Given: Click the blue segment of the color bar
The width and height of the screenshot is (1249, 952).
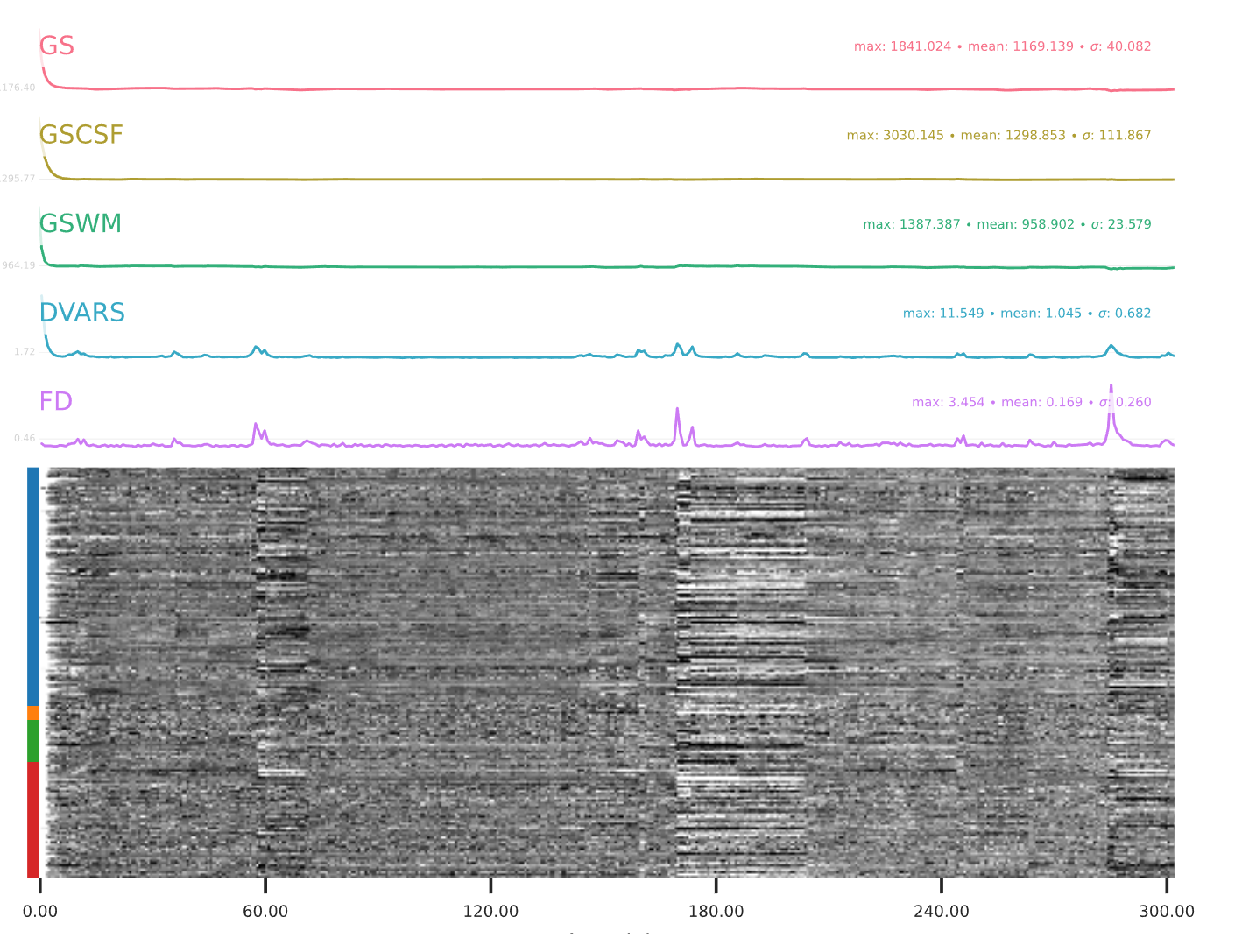Looking at the screenshot, I should click(32, 585).
